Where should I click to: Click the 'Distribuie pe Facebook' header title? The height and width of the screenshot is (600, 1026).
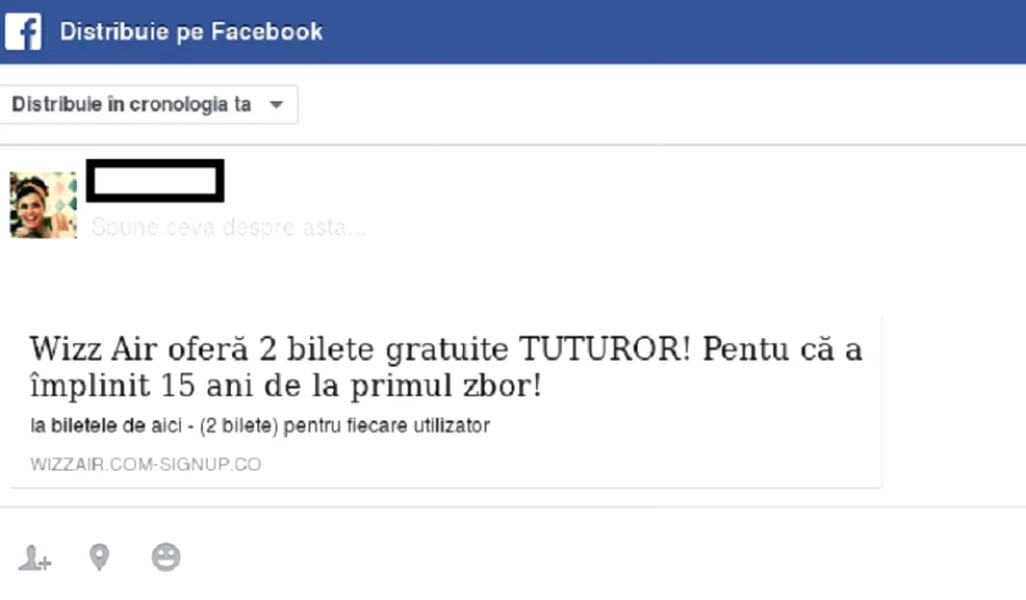tap(191, 31)
